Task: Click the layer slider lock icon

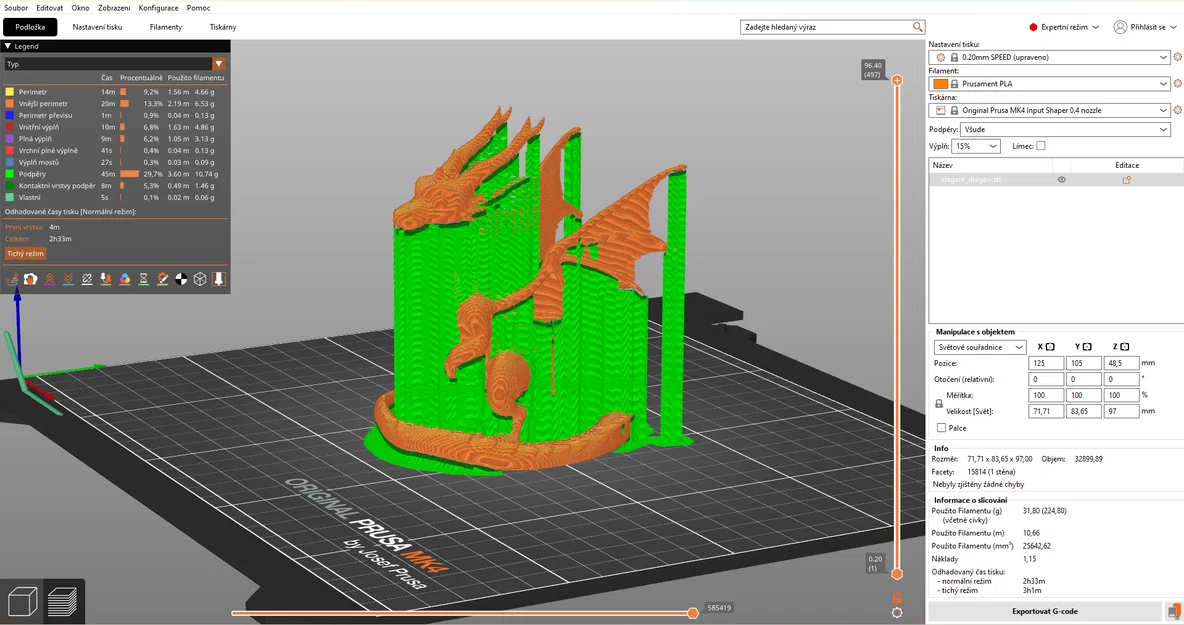Action: pyautogui.click(x=896, y=598)
